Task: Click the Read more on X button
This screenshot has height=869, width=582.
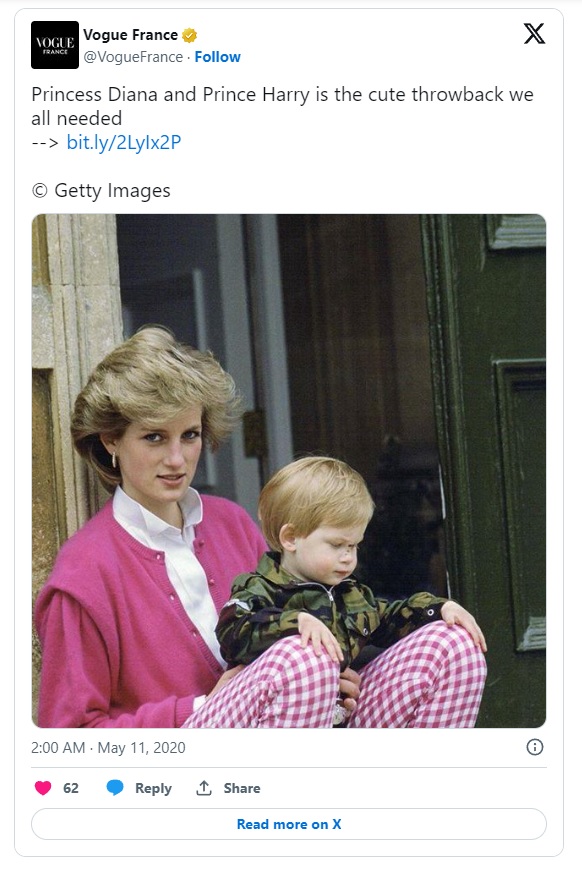Action: (289, 824)
